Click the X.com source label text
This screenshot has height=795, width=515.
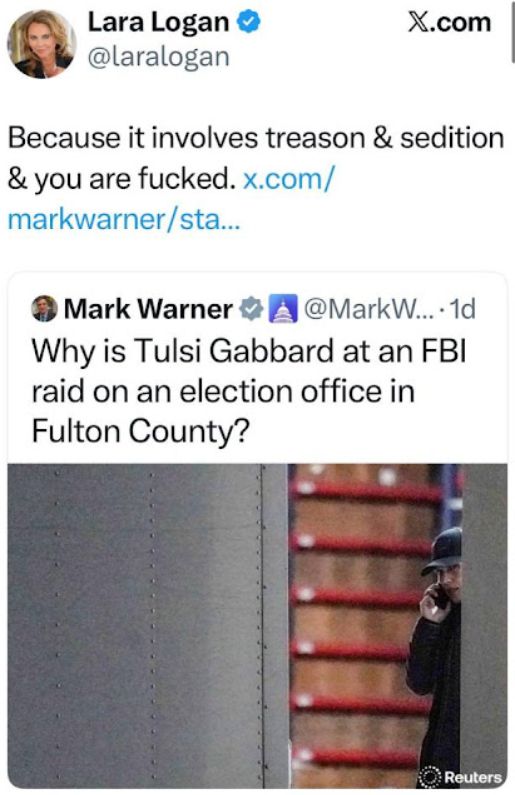coord(450,23)
